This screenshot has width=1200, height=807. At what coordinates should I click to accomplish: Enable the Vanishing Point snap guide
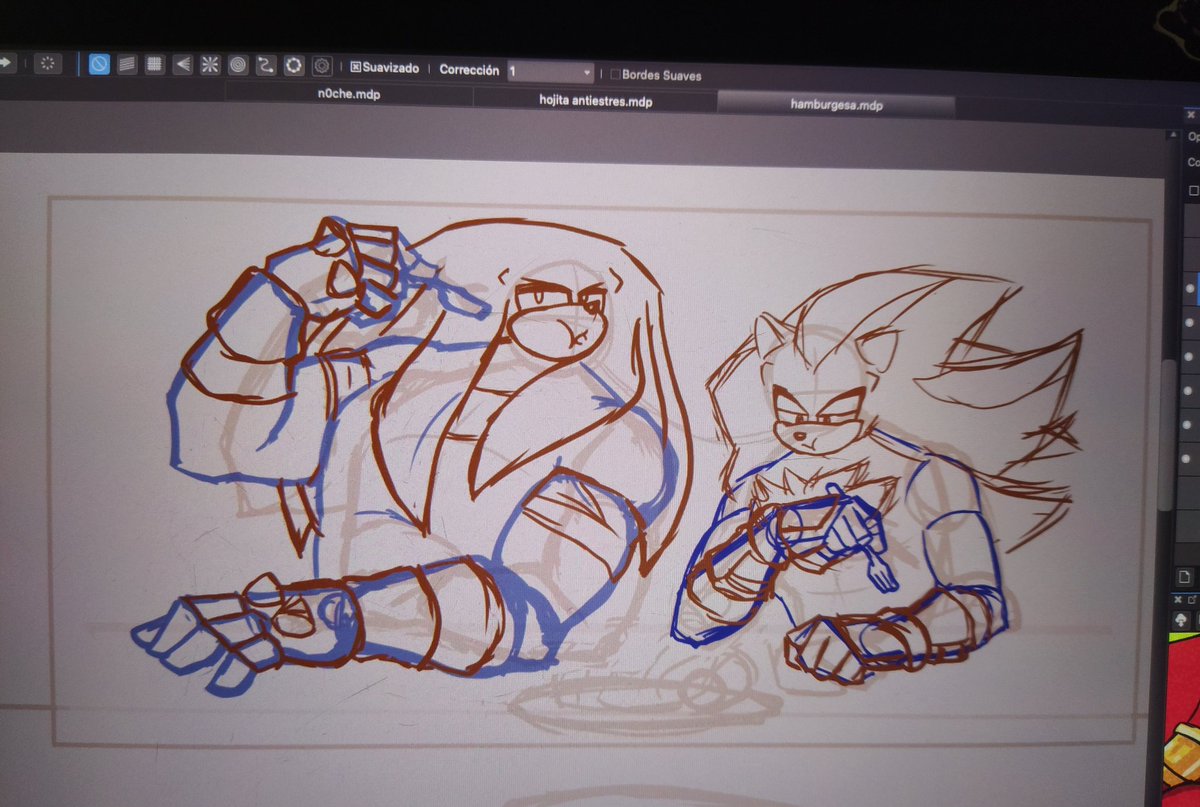click(x=183, y=65)
